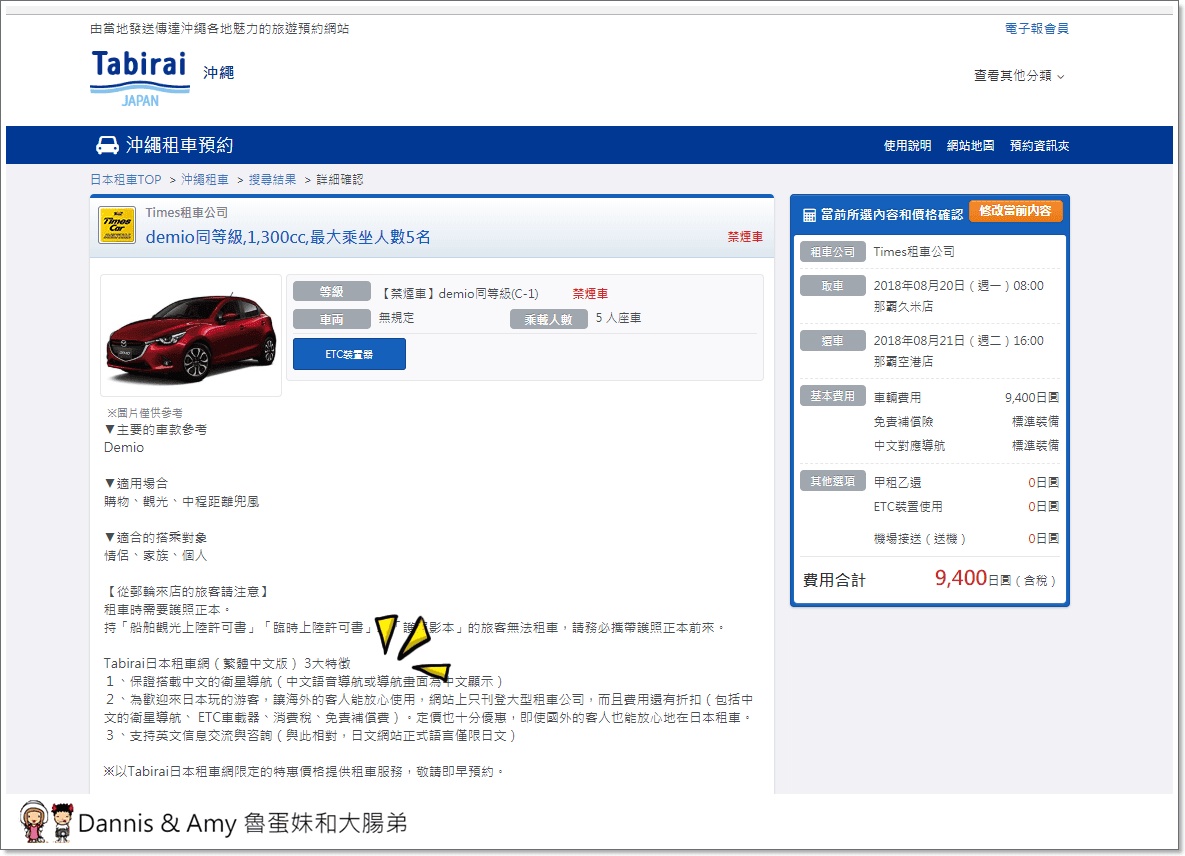Image resolution: width=1185 pixels, height=856 pixels.
Task: Click the car icon beside 沖繩租車預約
Action: [107, 145]
